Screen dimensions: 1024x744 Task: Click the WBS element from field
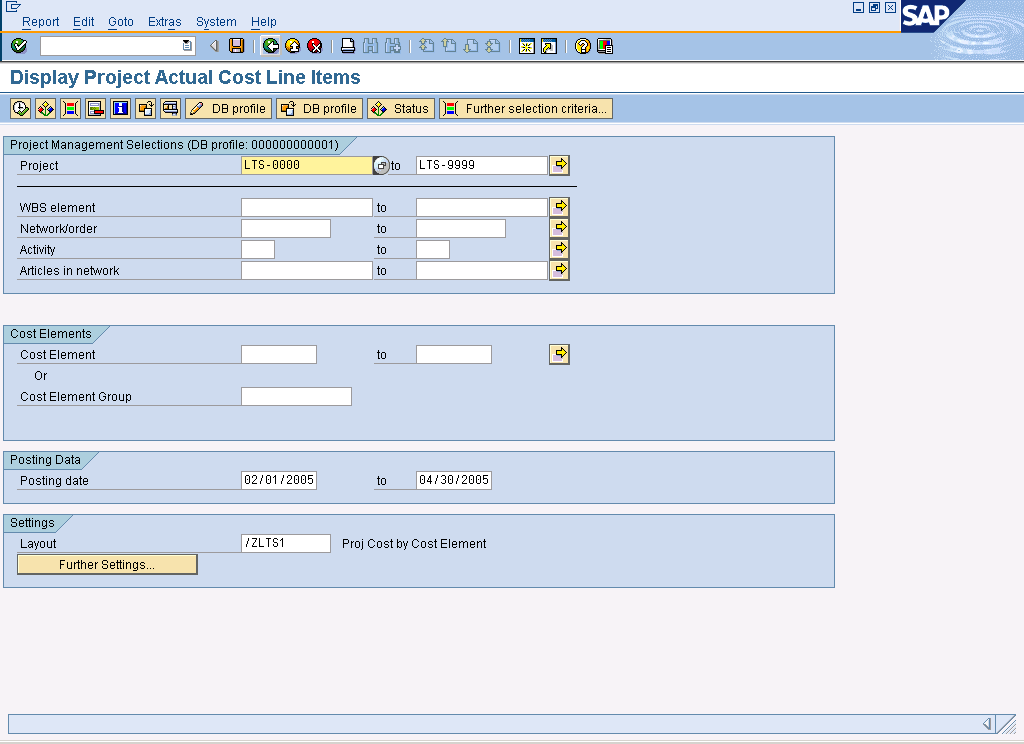point(307,207)
